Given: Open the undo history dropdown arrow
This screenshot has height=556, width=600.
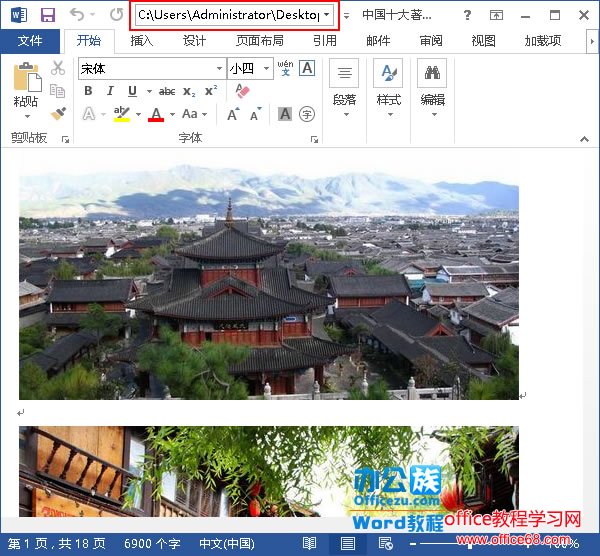Looking at the screenshot, I should 93,15.
